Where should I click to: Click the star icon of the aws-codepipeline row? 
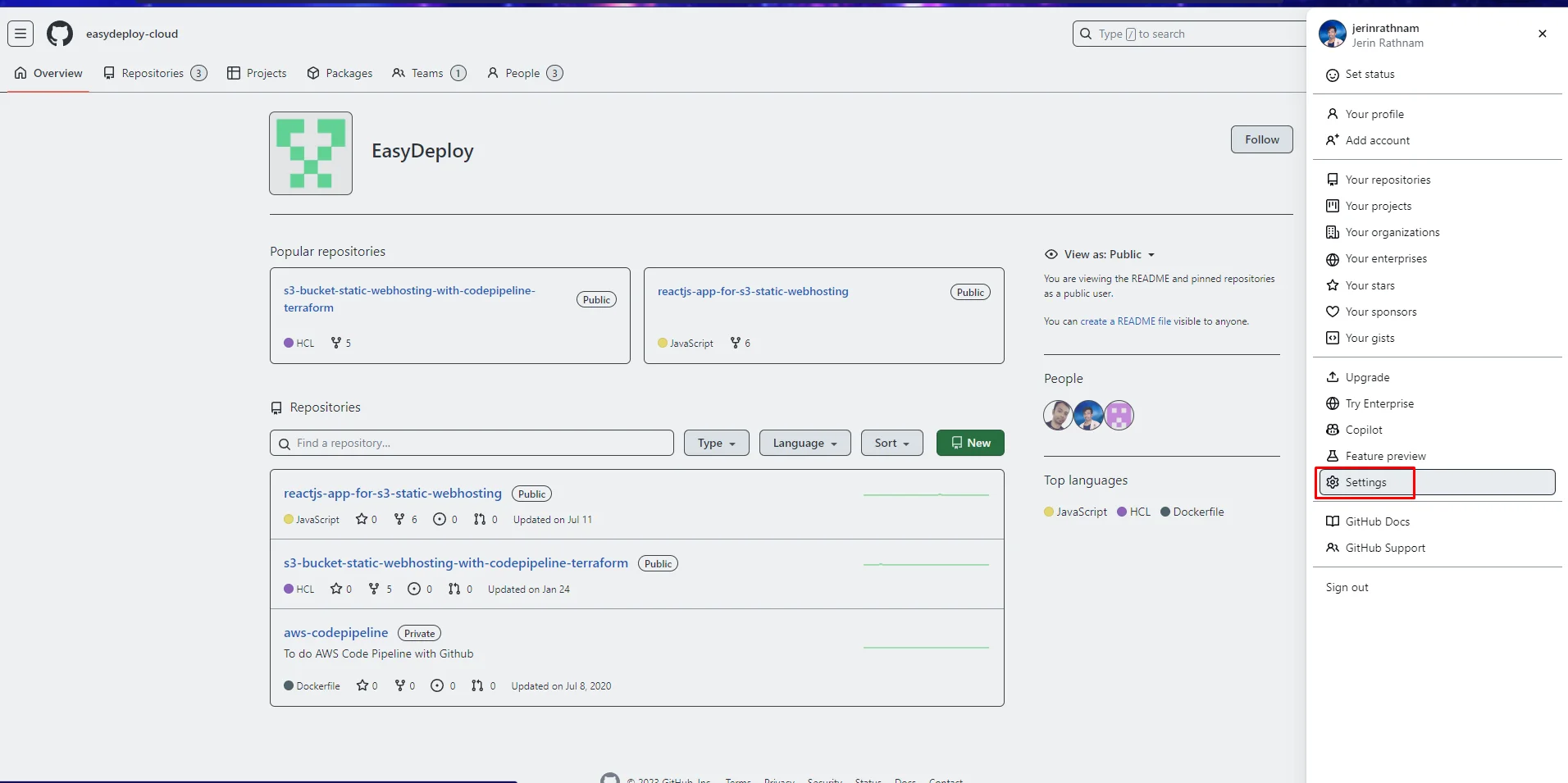tap(362, 685)
